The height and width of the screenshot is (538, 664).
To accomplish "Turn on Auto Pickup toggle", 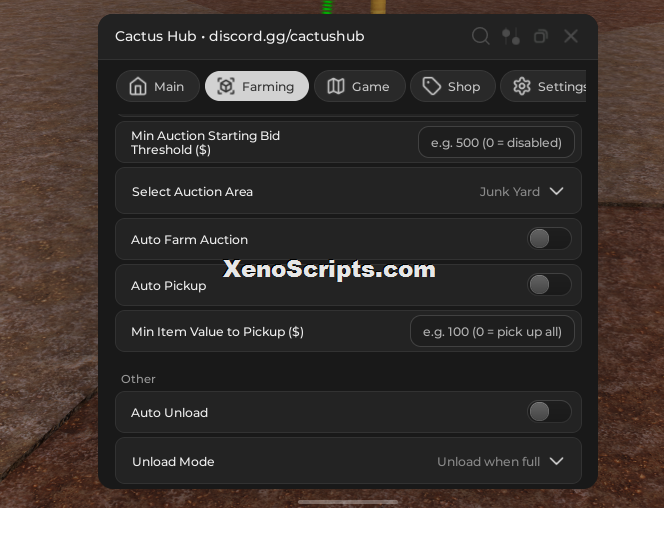I will pos(549,285).
